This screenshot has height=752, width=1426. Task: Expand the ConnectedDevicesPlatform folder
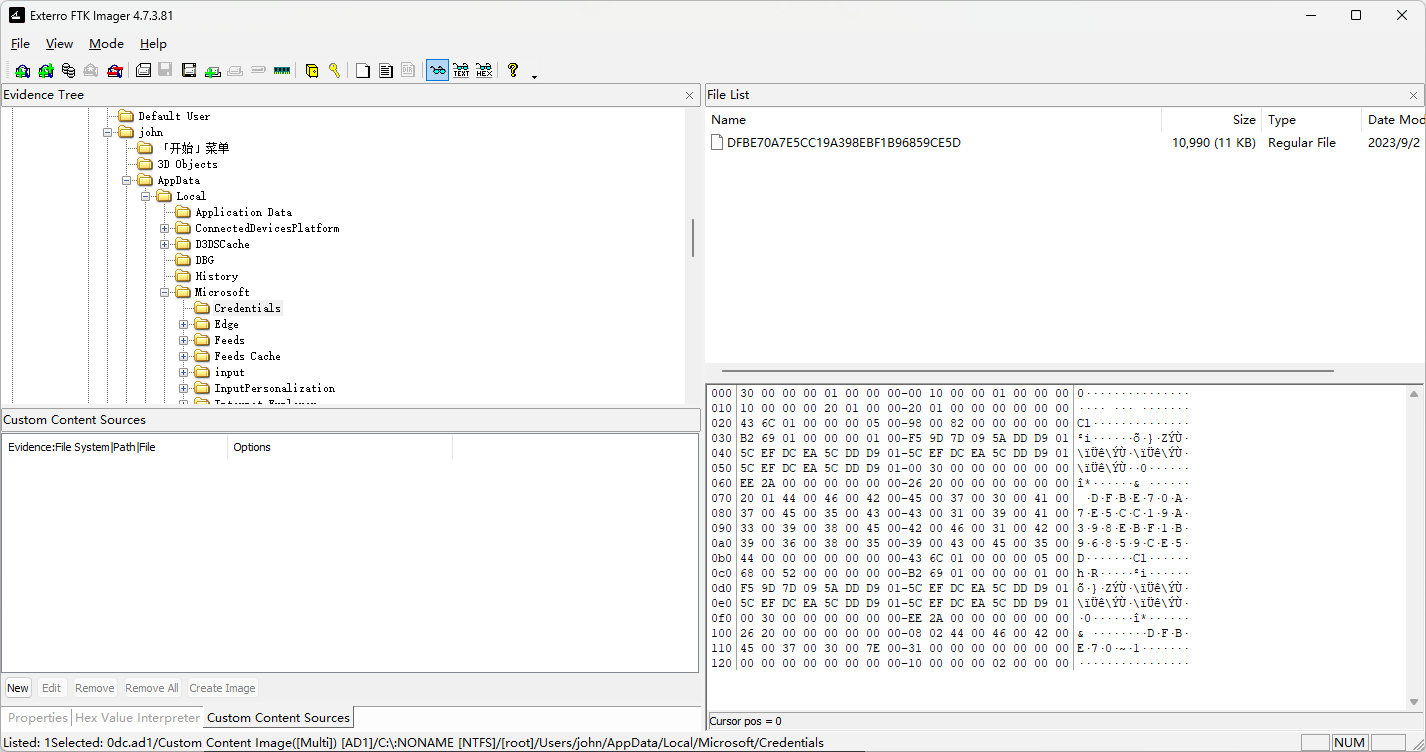pyautogui.click(x=165, y=229)
